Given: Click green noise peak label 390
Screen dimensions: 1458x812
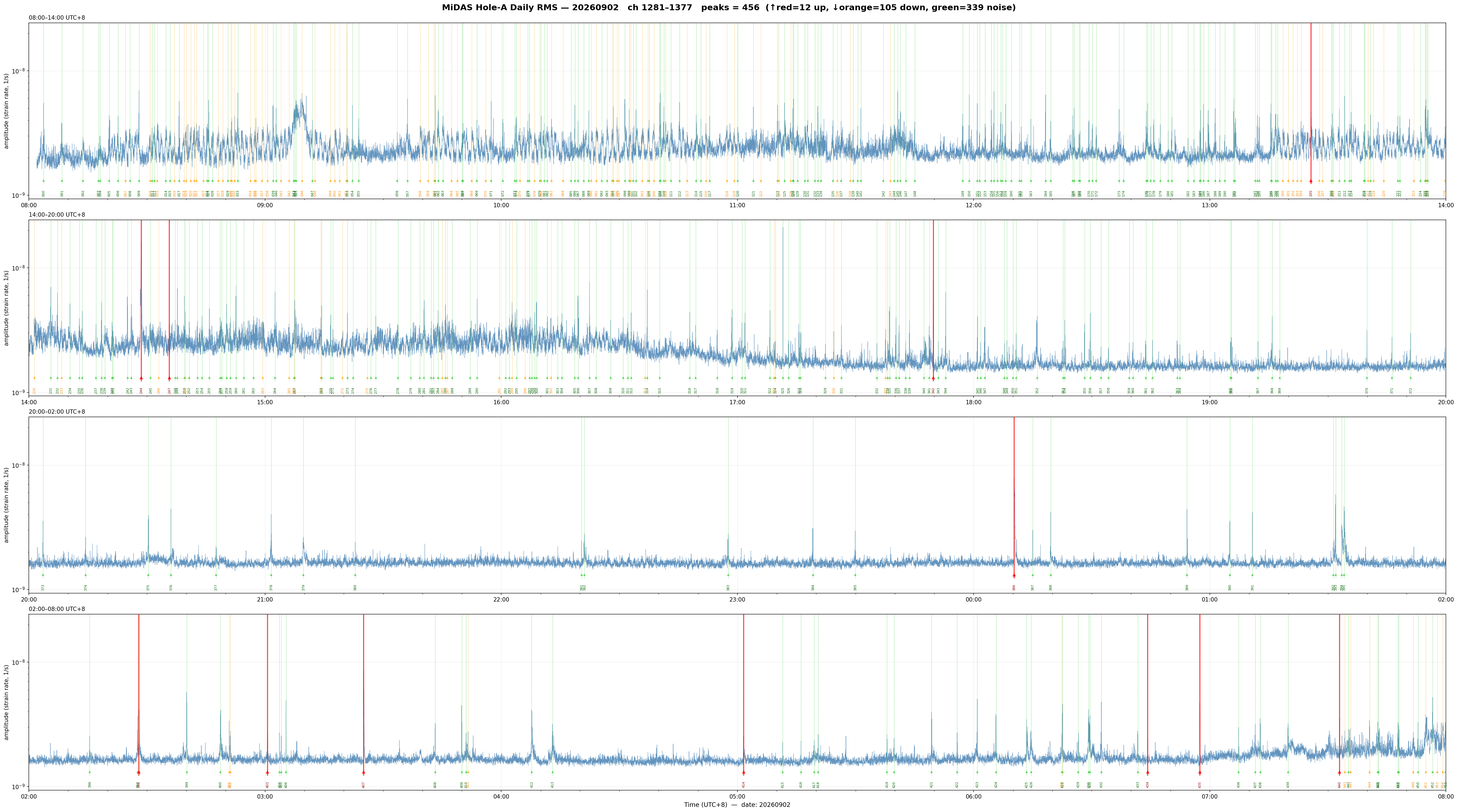Looking at the screenshot, I should tap(1230, 587).
